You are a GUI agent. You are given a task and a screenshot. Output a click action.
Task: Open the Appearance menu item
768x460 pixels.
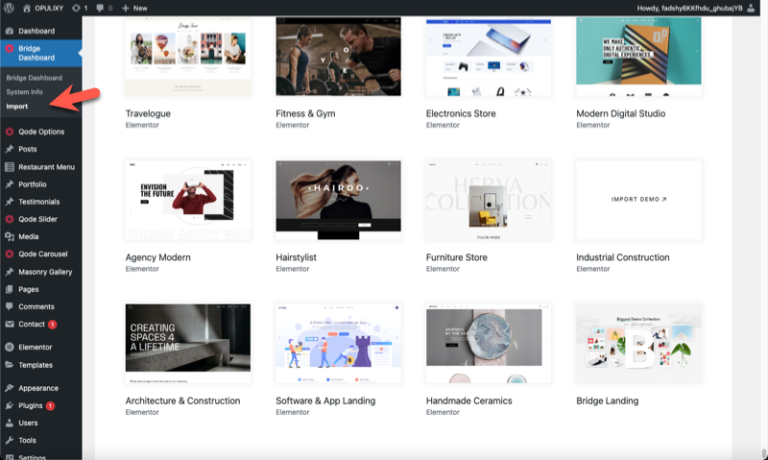pyautogui.click(x=38, y=388)
